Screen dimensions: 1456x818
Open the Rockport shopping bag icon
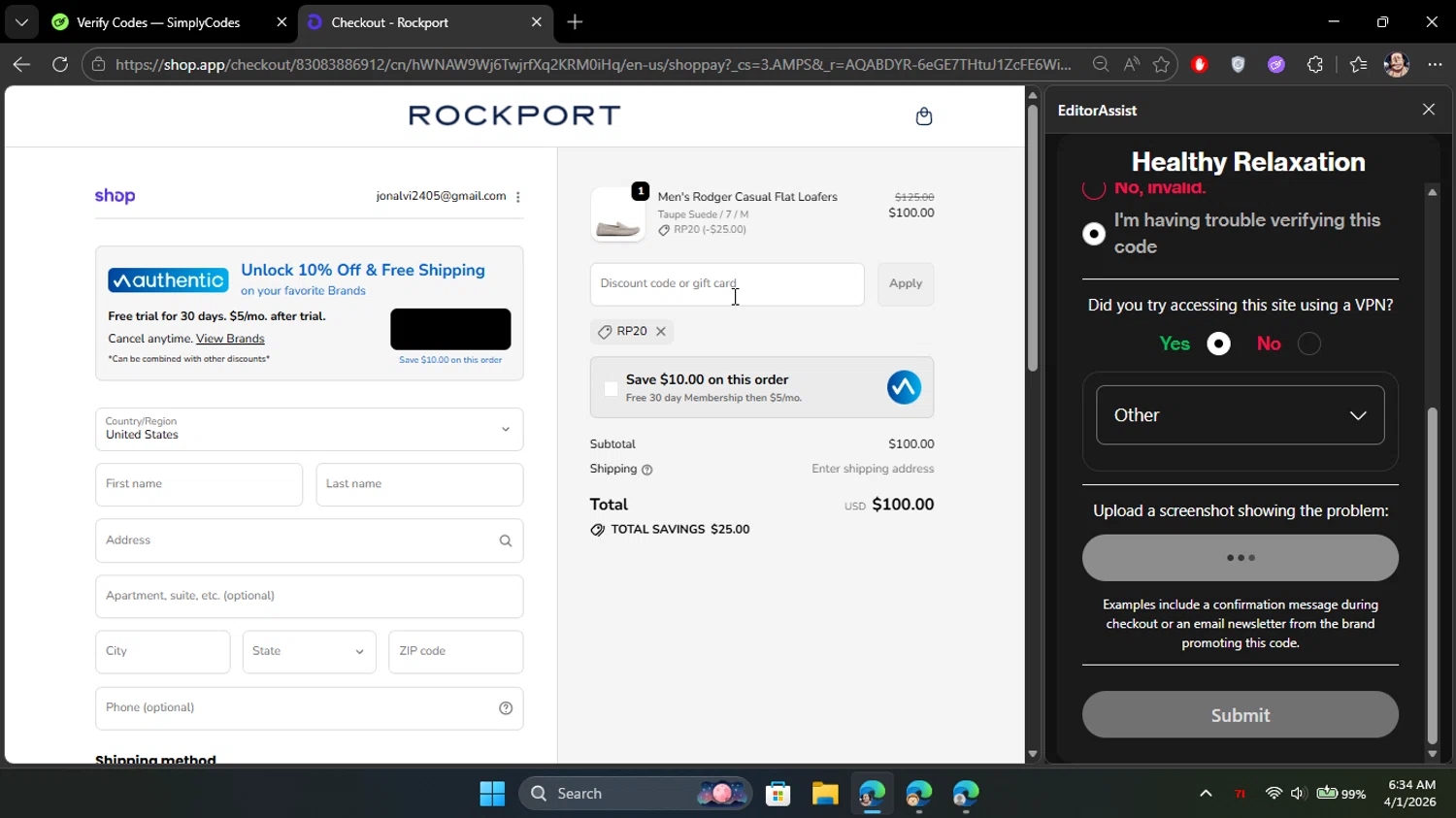click(924, 116)
